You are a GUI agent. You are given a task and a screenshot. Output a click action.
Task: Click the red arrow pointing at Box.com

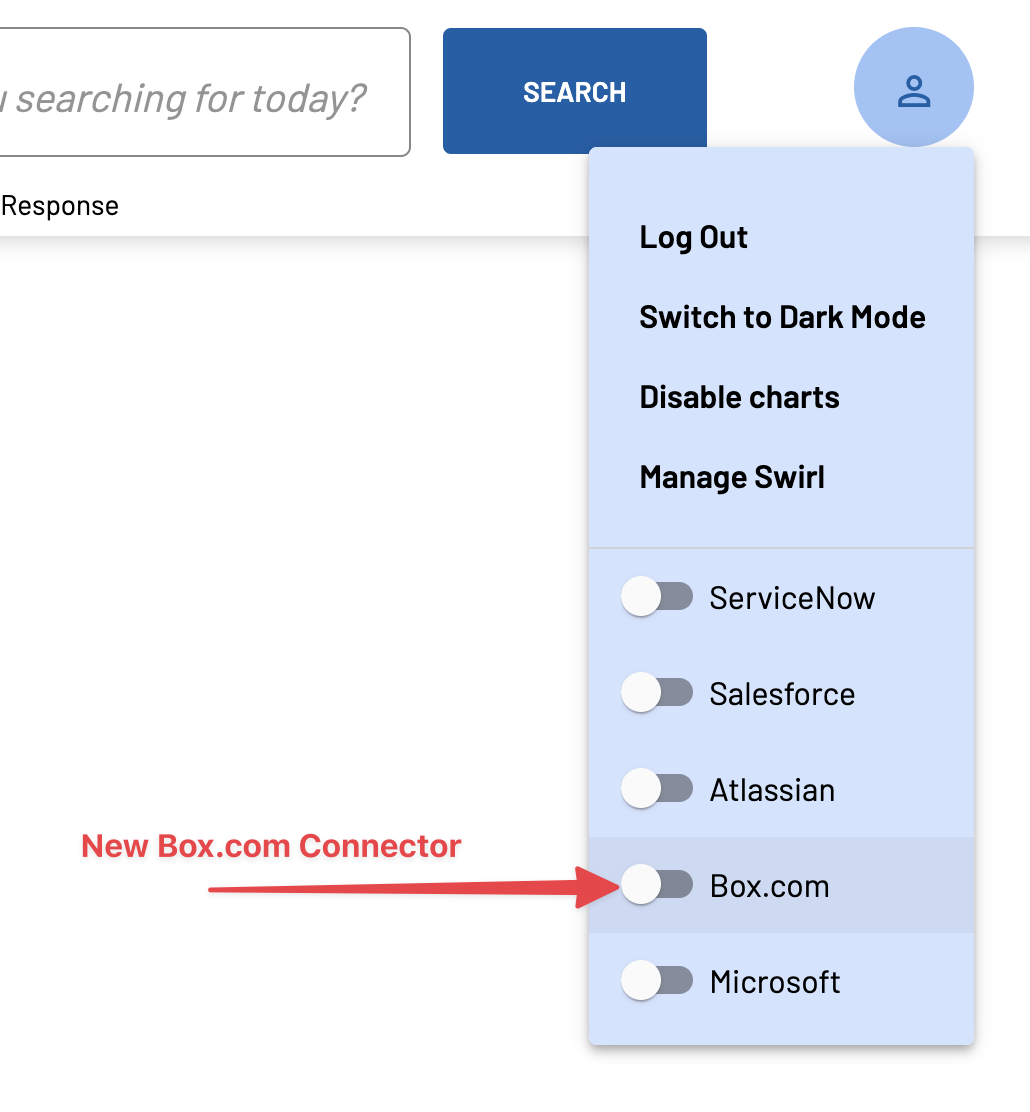coord(415,887)
